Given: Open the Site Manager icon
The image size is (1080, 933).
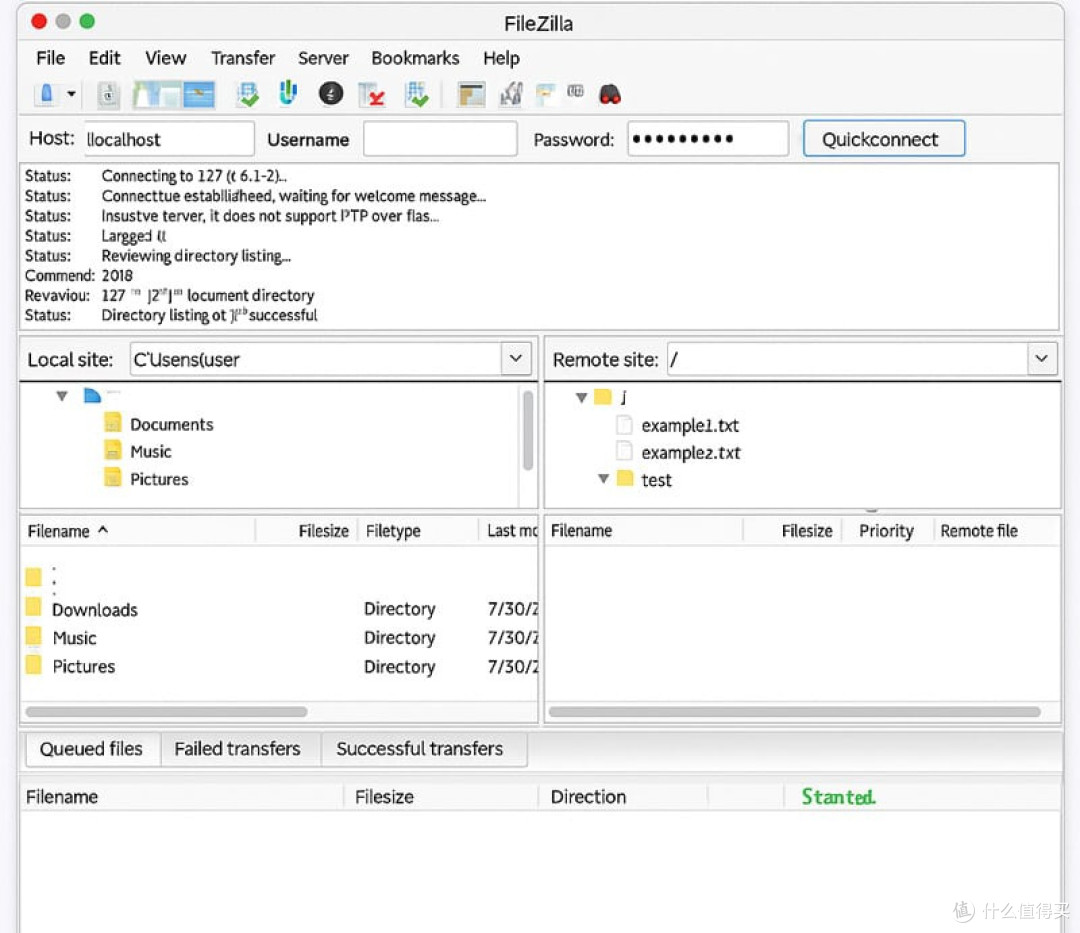Looking at the screenshot, I should point(47,94).
